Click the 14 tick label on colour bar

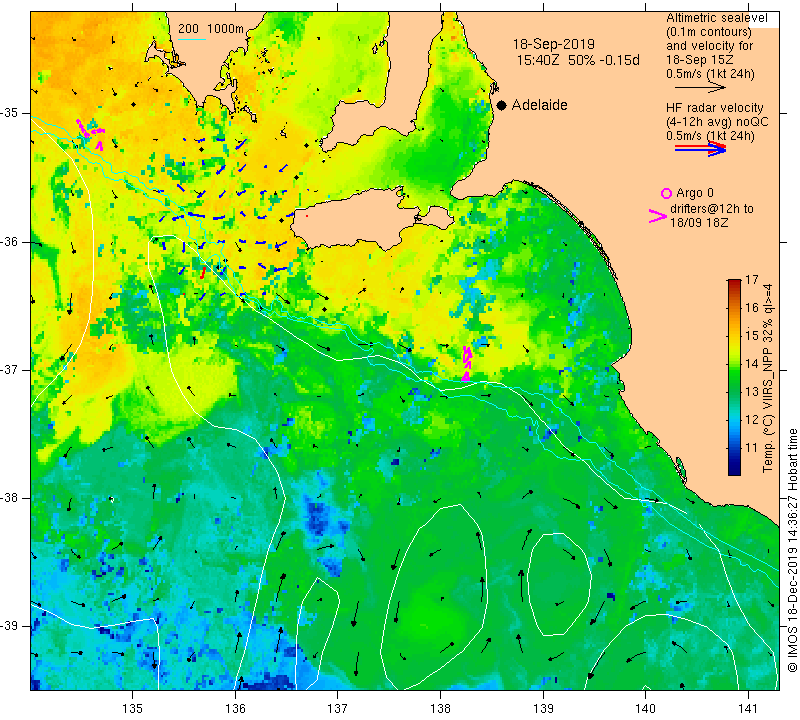[752, 364]
